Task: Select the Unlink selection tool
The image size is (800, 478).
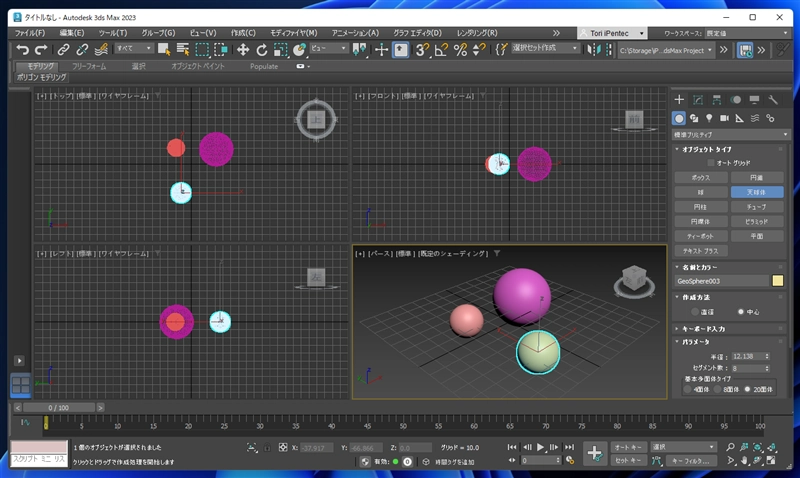Action: tap(82, 49)
